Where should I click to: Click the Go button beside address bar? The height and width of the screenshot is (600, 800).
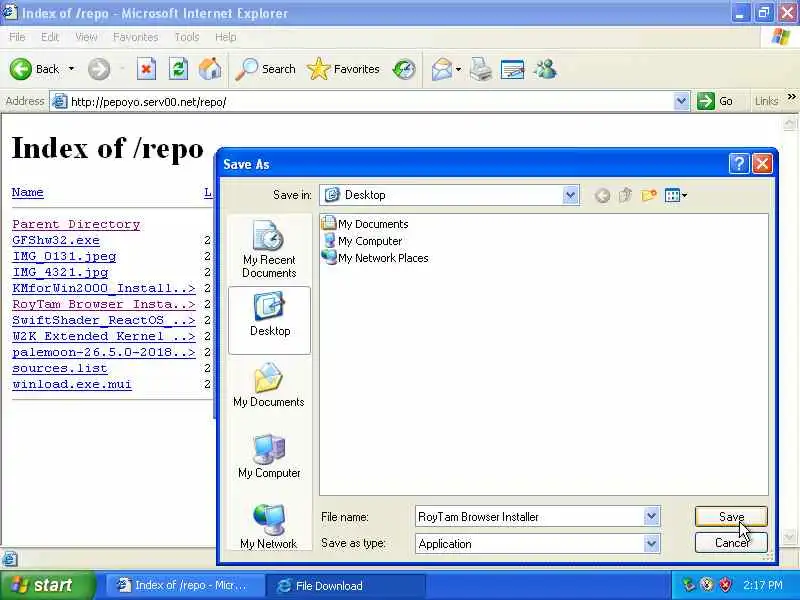[x=715, y=102]
